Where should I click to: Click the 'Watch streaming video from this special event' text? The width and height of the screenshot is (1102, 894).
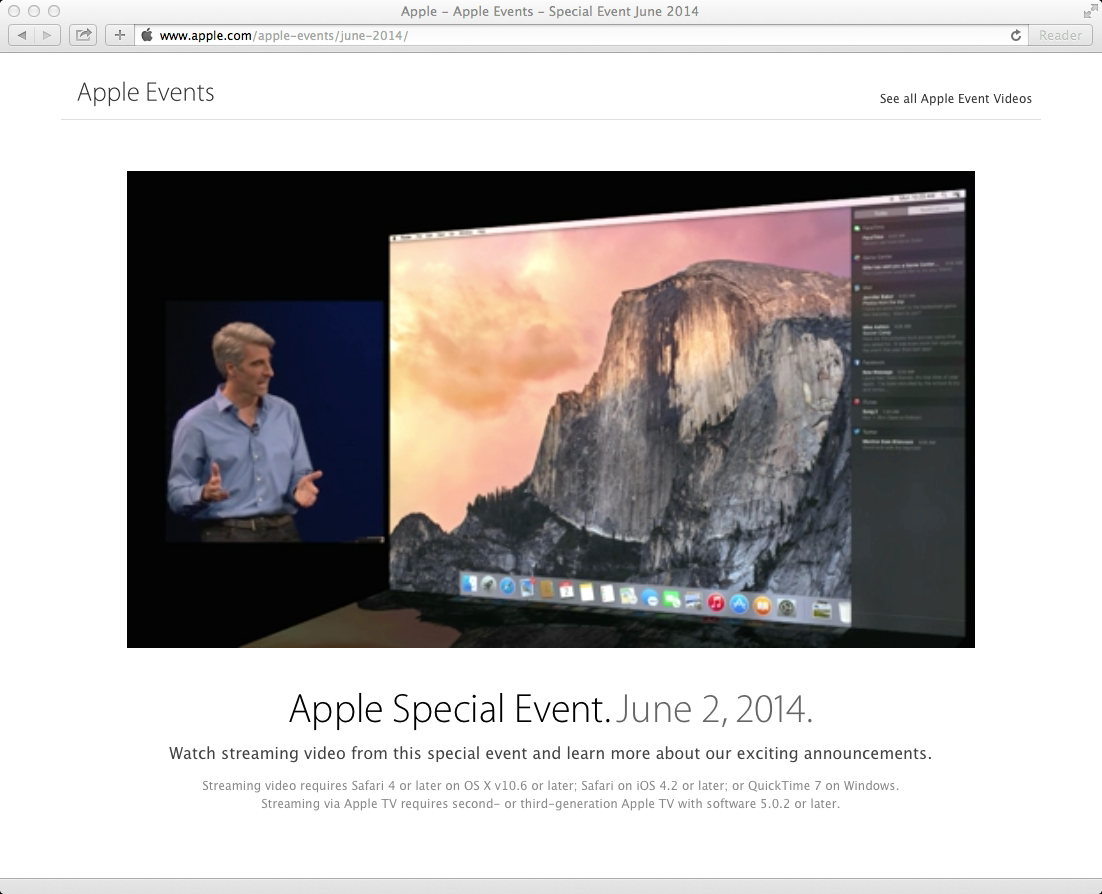550,753
